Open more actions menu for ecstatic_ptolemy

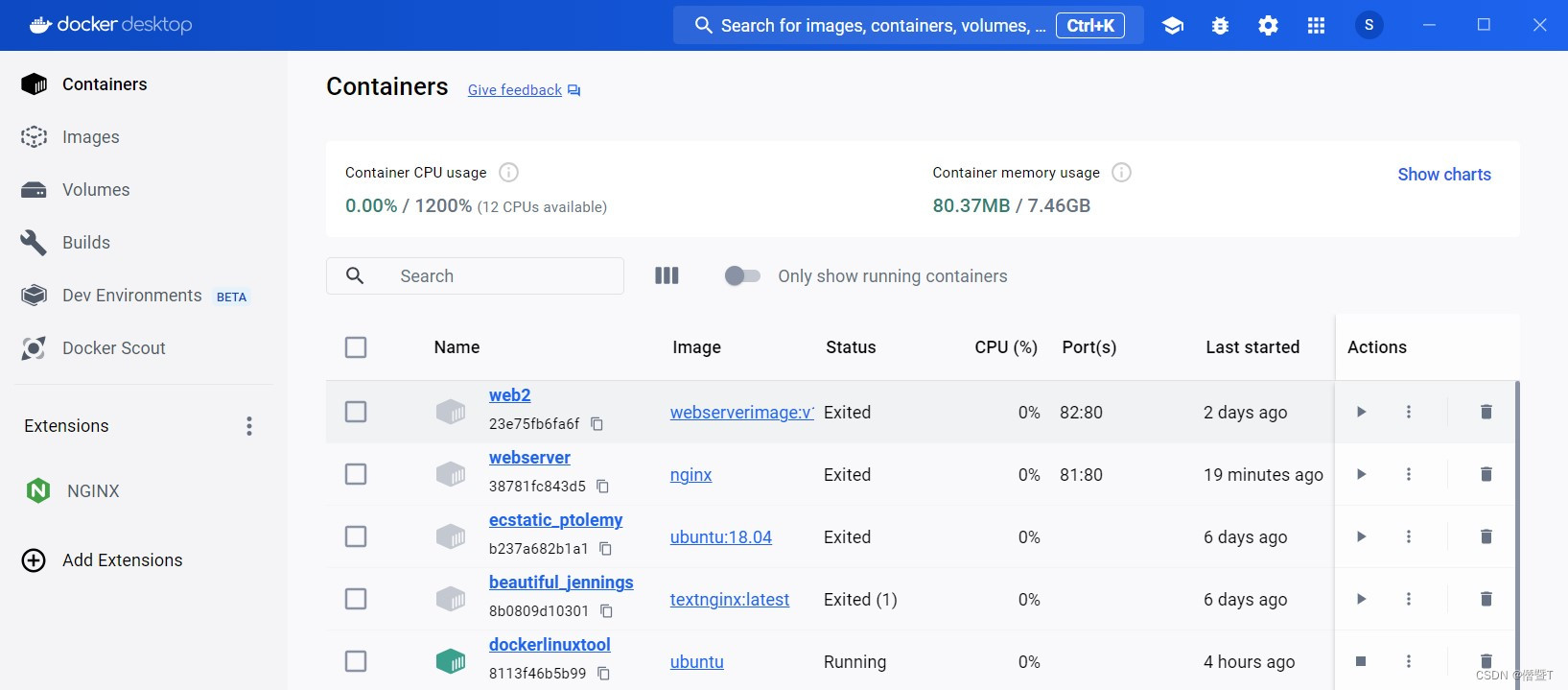1409,536
